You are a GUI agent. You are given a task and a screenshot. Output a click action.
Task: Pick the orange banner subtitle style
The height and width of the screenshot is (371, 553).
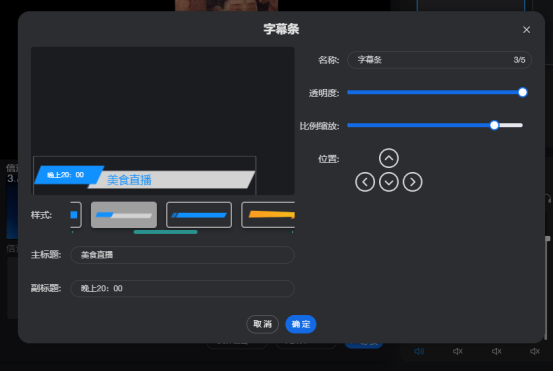tap(268, 215)
